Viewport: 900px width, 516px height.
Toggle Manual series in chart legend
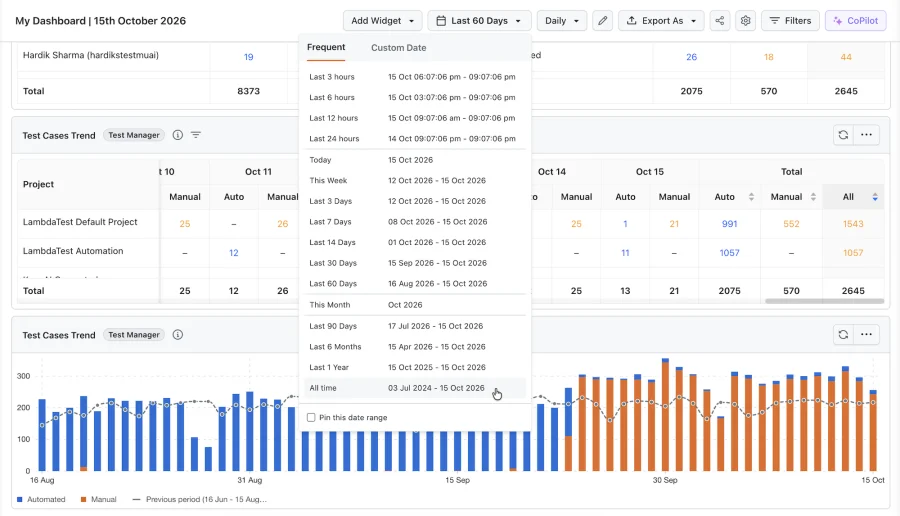point(99,499)
